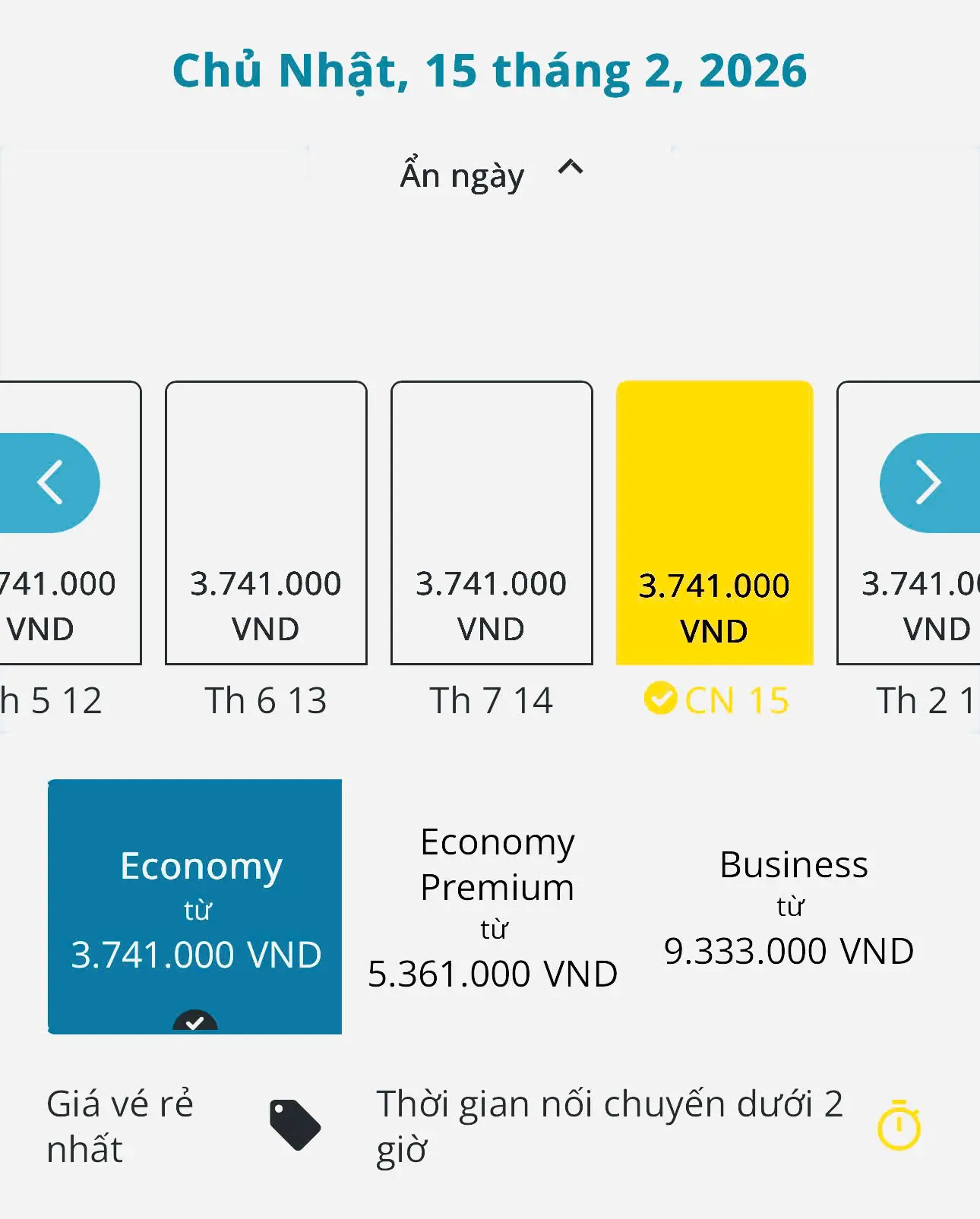The image size is (980, 1219).
Task: Click the Th 6 13 date label
Action: [266, 700]
